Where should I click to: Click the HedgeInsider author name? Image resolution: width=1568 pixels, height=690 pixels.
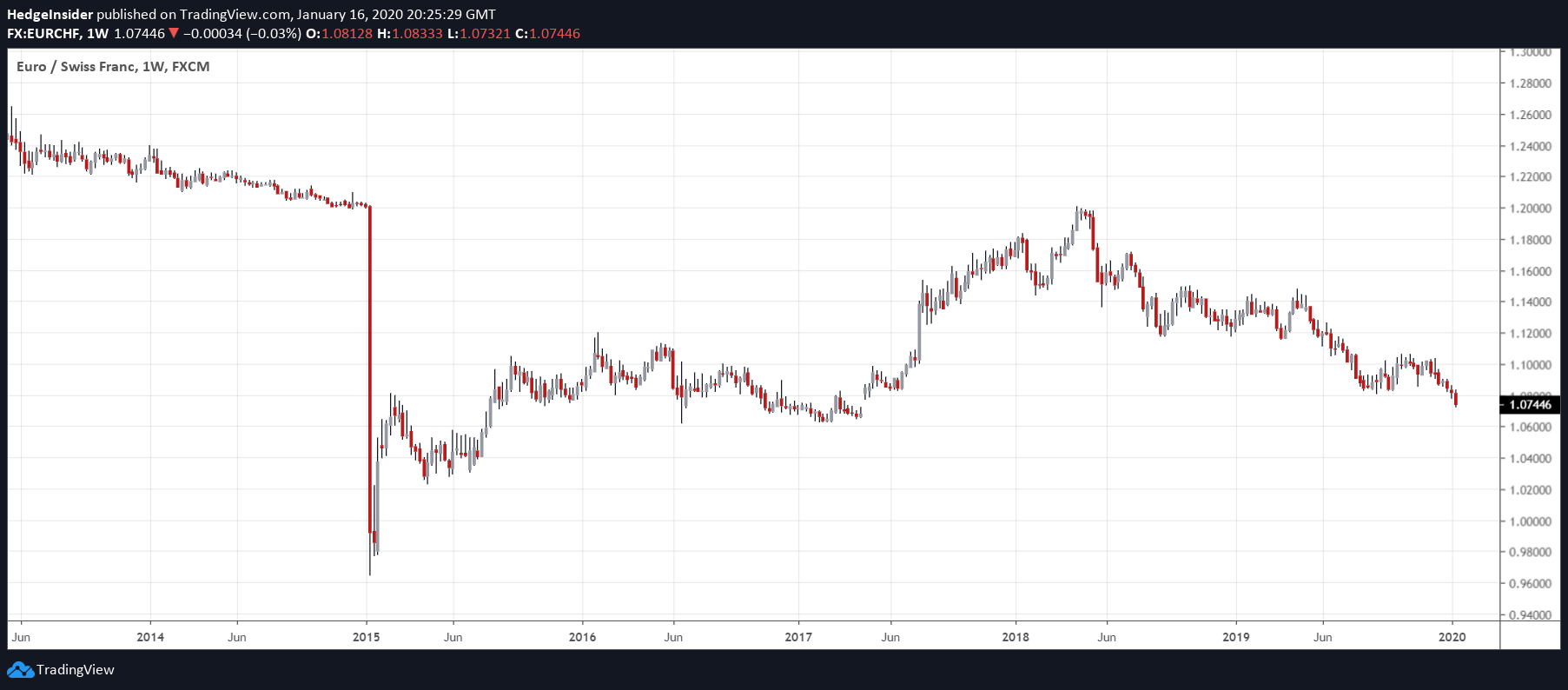pyautogui.click(x=50, y=14)
